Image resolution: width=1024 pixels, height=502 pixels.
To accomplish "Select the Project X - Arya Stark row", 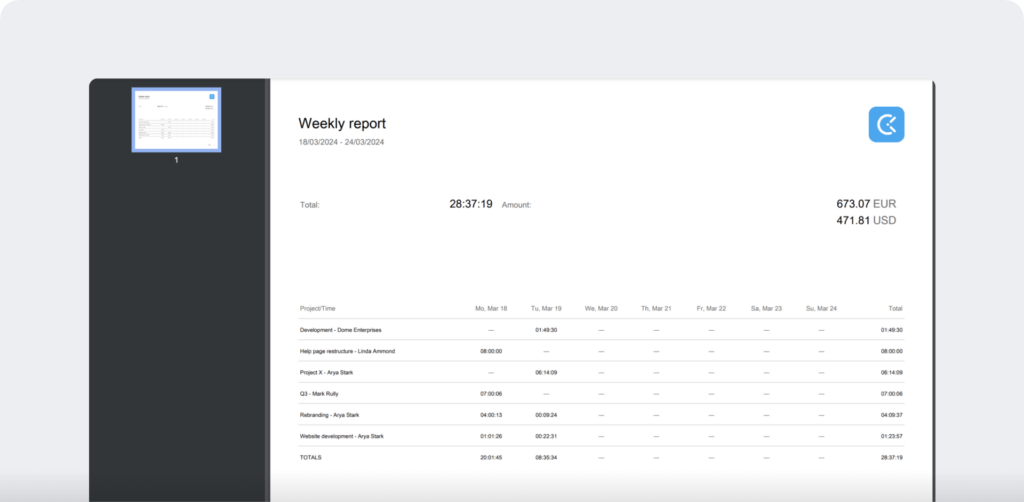I will [x=327, y=373].
